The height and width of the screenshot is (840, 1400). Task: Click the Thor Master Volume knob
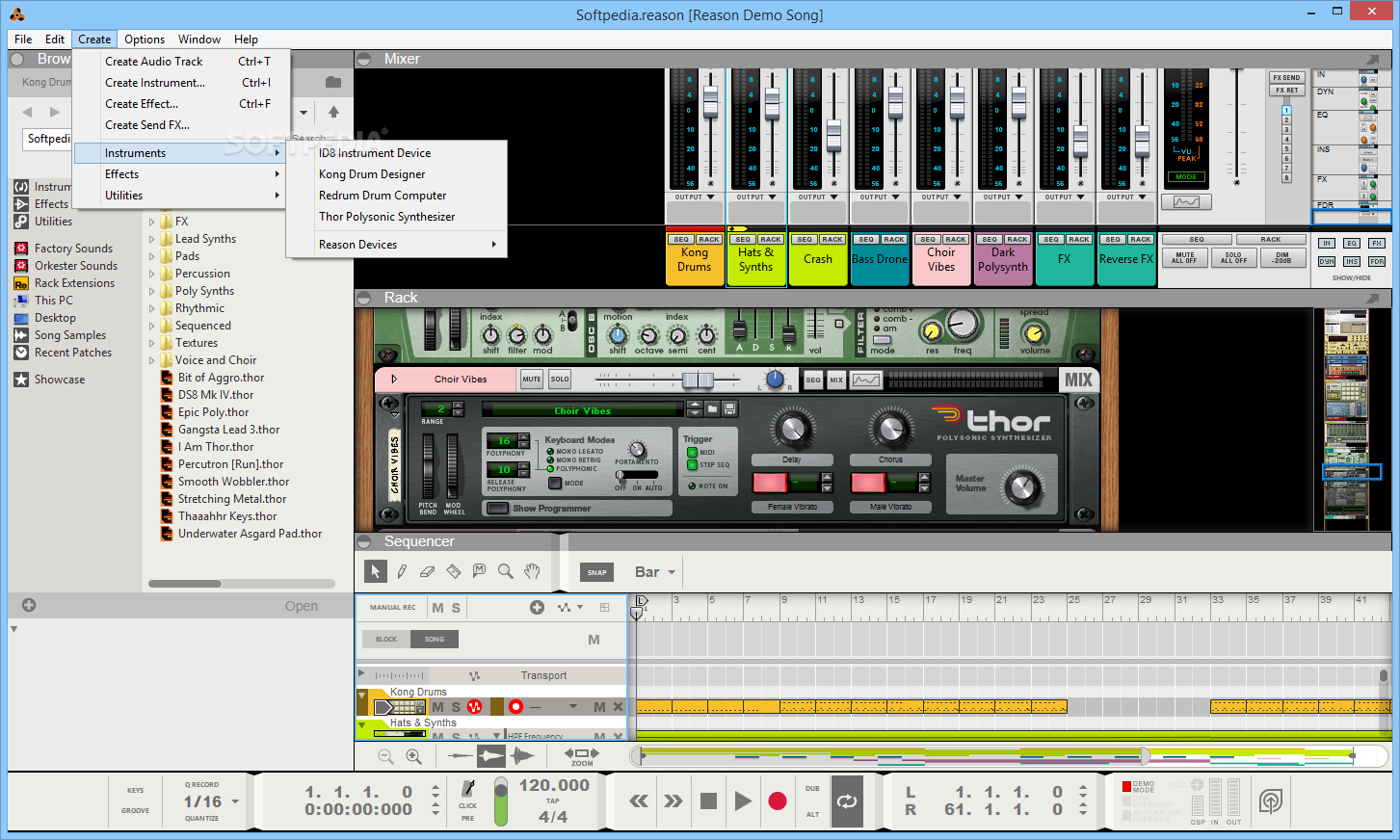1022,487
